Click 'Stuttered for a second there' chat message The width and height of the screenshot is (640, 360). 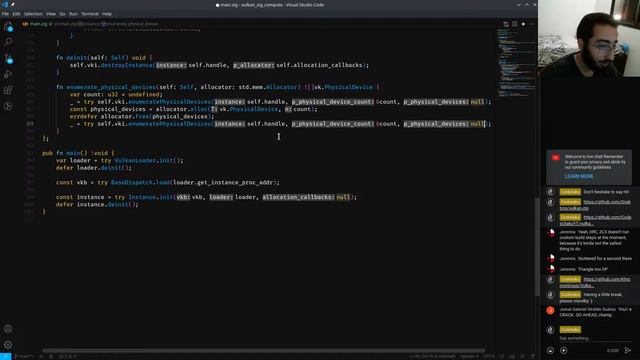[605, 259]
